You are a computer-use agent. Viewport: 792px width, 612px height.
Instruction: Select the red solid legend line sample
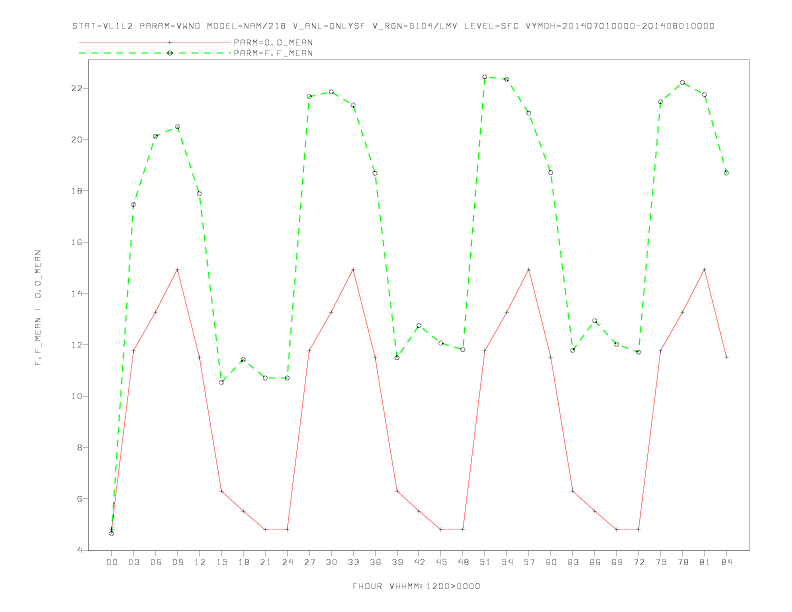pyautogui.click(x=155, y=42)
